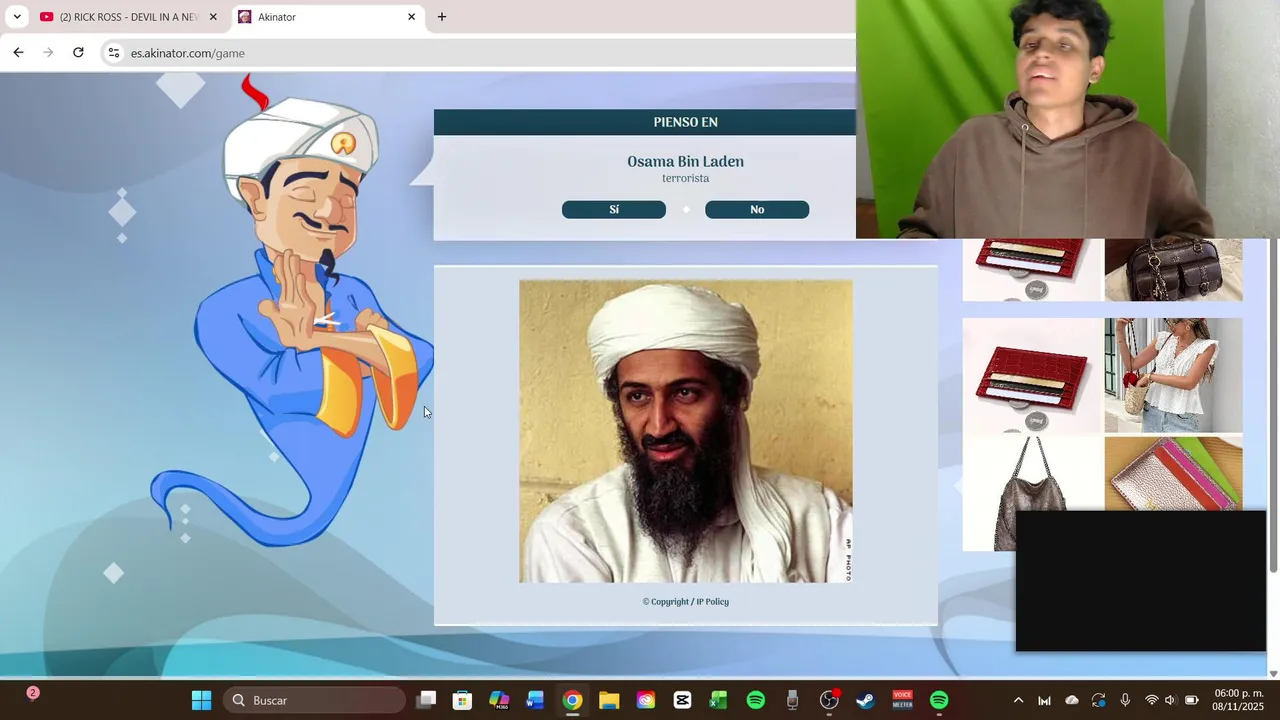
Task: Open the site information icon in address bar
Action: click(114, 53)
